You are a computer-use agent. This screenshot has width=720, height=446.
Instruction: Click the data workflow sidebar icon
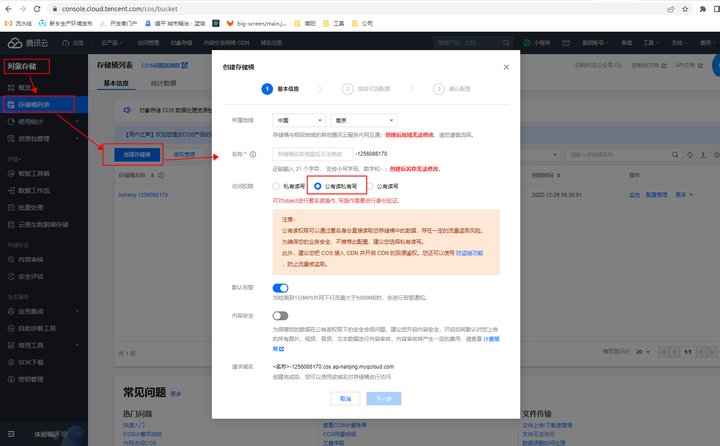11,191
